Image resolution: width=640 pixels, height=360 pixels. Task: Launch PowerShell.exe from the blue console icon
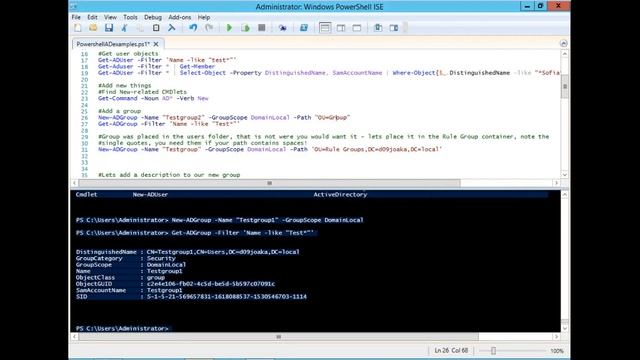(x=304, y=28)
